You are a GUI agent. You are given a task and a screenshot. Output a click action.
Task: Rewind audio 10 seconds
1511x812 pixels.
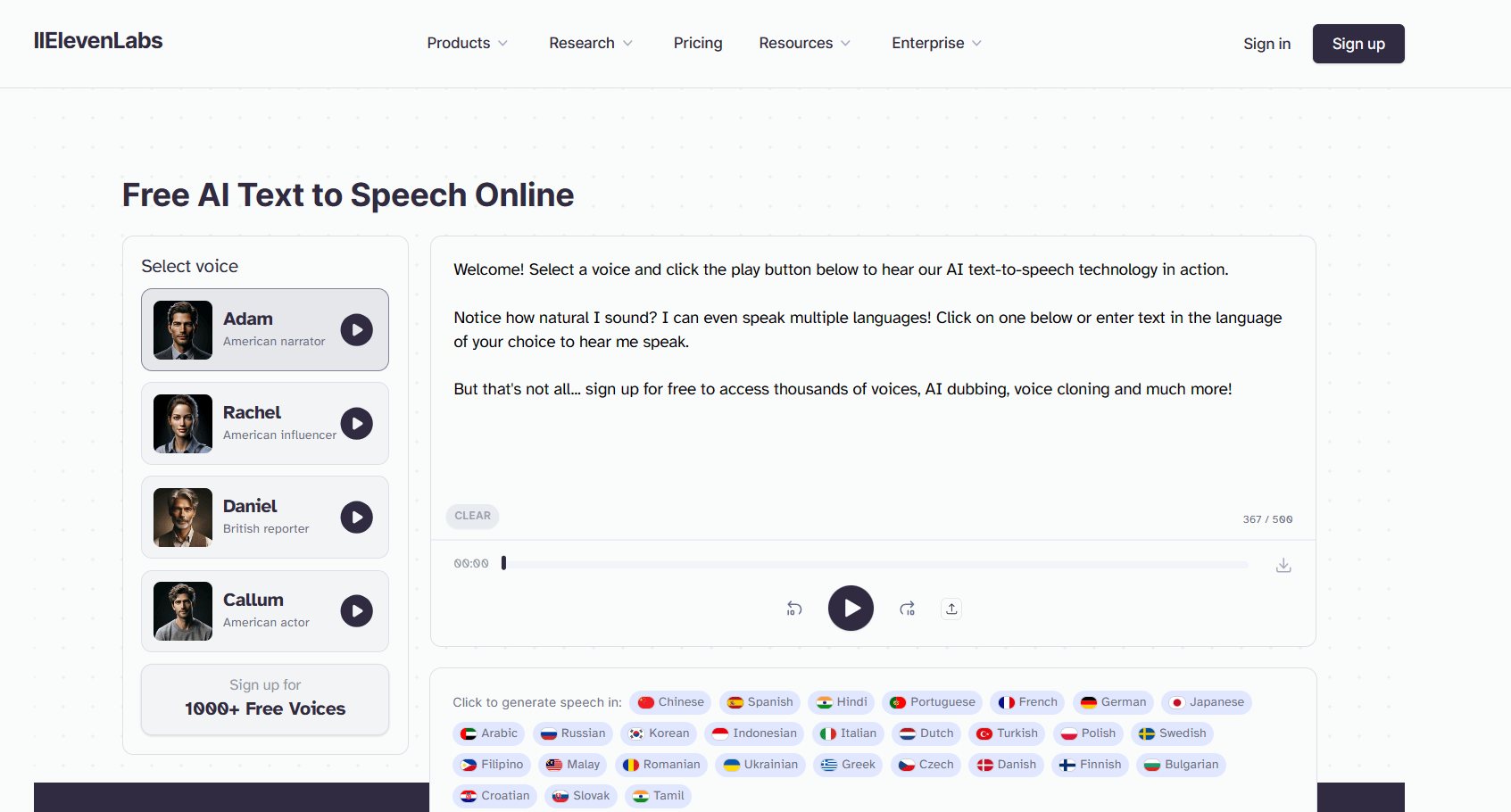point(794,609)
